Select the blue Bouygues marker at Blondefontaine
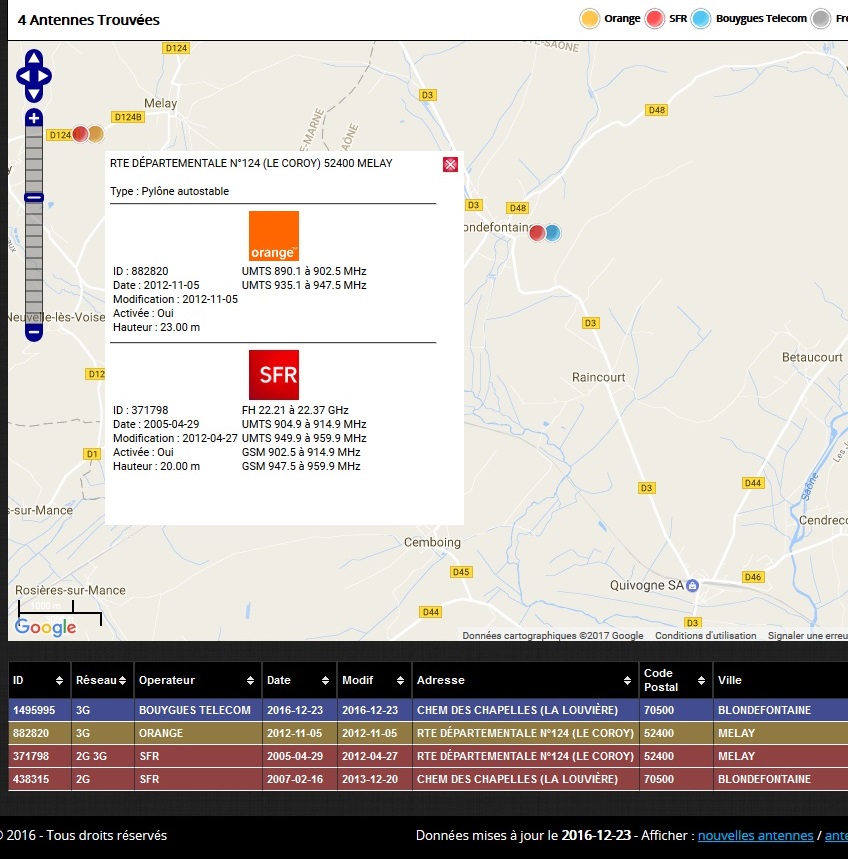The height and width of the screenshot is (859, 848). click(x=553, y=233)
